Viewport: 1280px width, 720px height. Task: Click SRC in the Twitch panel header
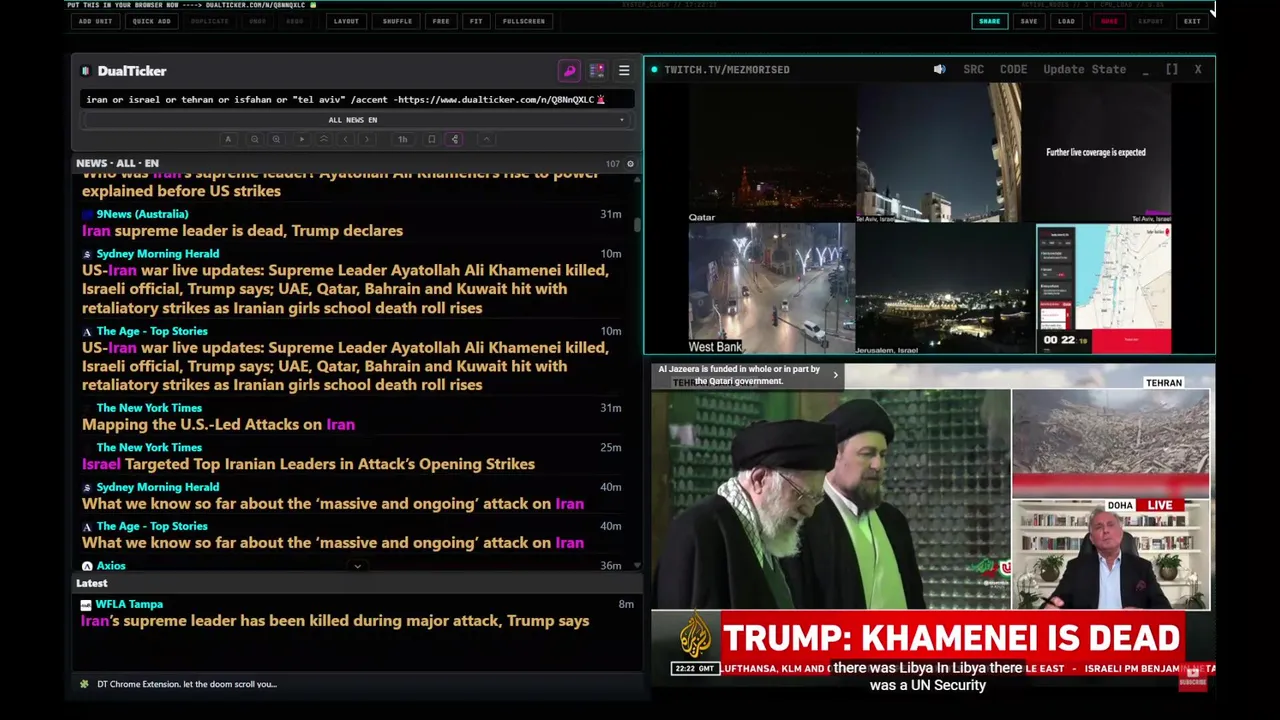(x=973, y=69)
